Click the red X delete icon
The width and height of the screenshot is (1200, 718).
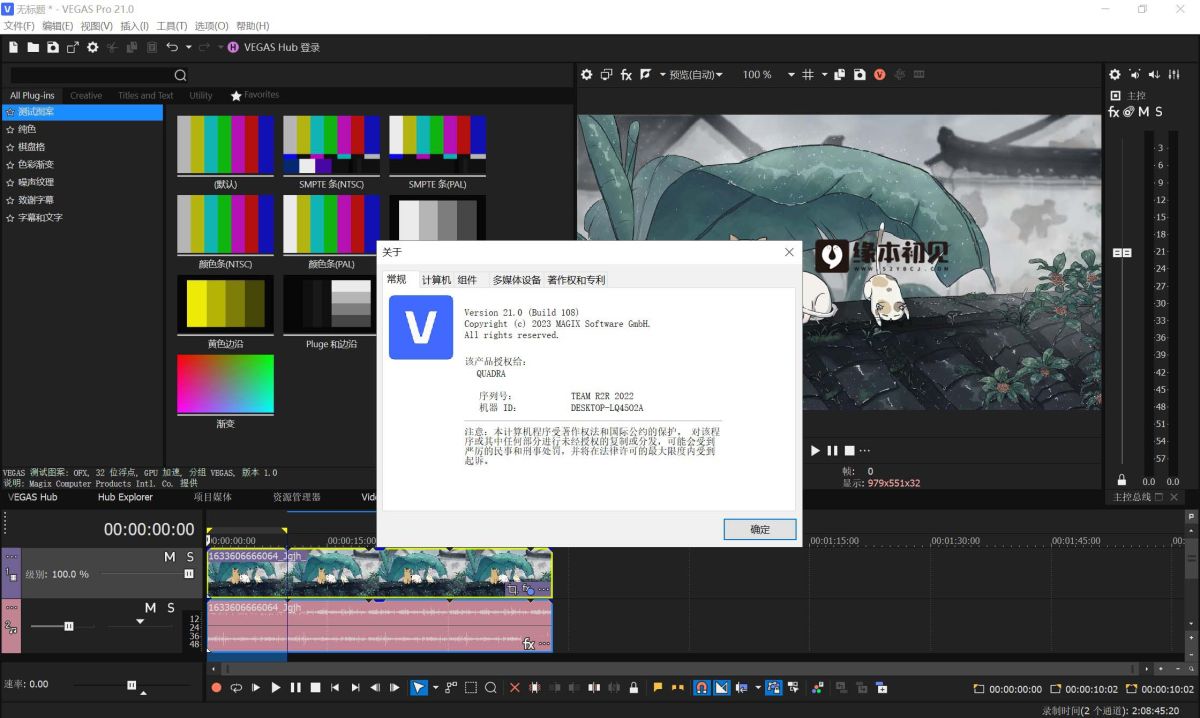coord(515,688)
